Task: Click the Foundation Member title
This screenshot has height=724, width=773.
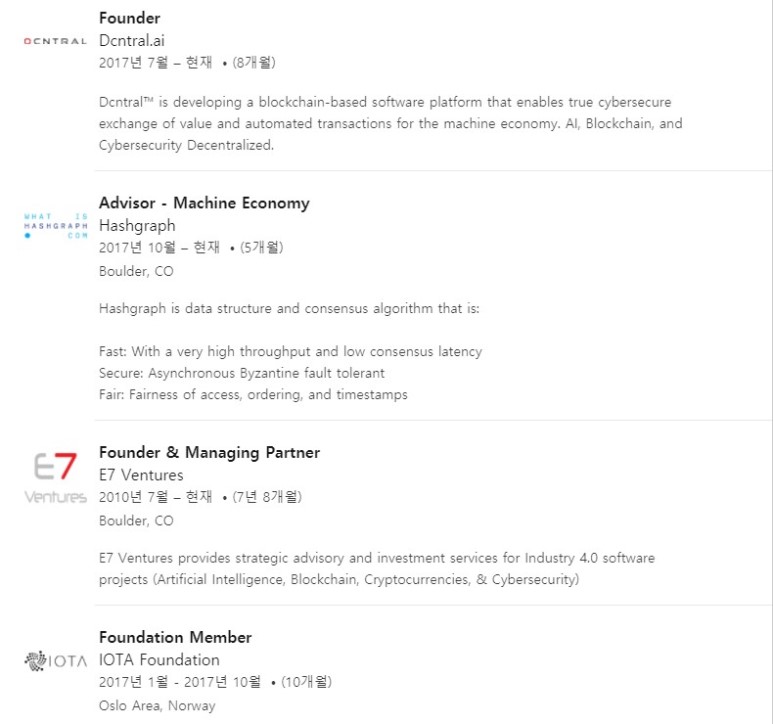Action: (175, 637)
